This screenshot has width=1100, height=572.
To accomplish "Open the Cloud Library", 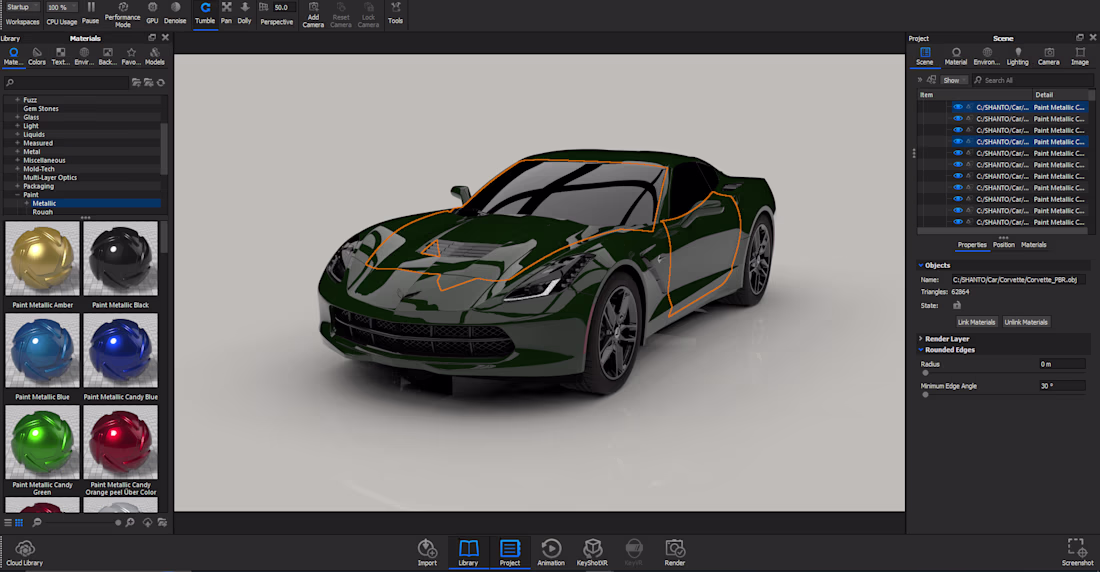I will pos(26,551).
